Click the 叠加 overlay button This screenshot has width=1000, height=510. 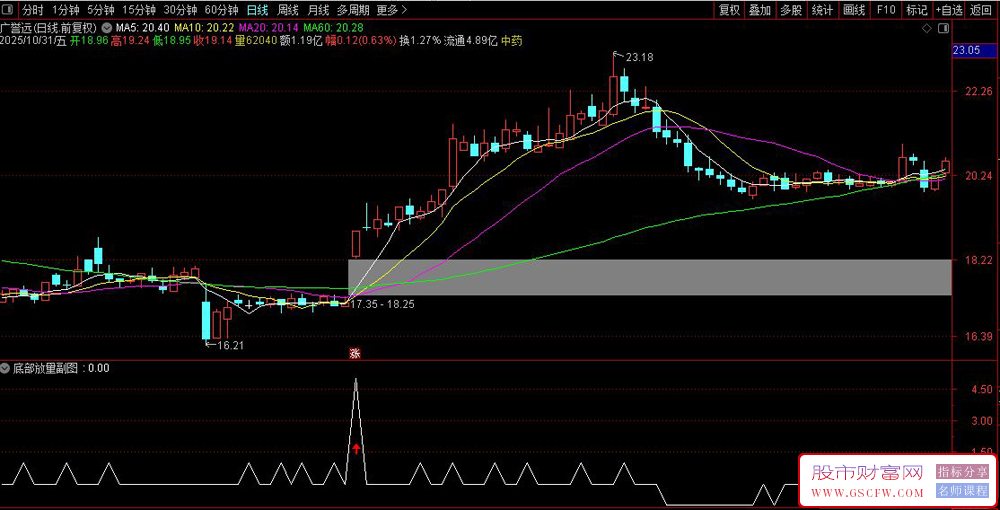[760, 10]
